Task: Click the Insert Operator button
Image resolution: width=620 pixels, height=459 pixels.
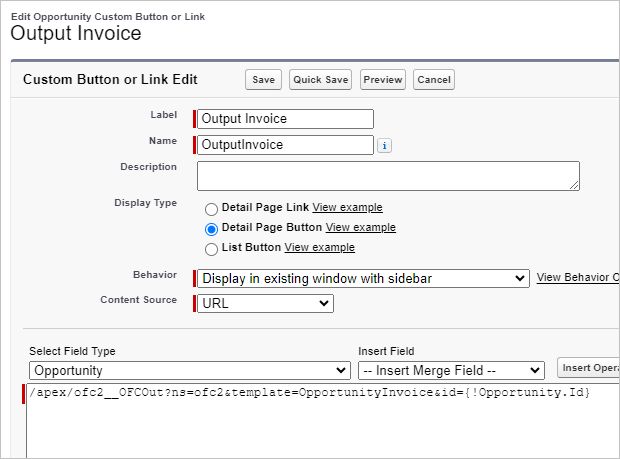Action: click(x=588, y=368)
